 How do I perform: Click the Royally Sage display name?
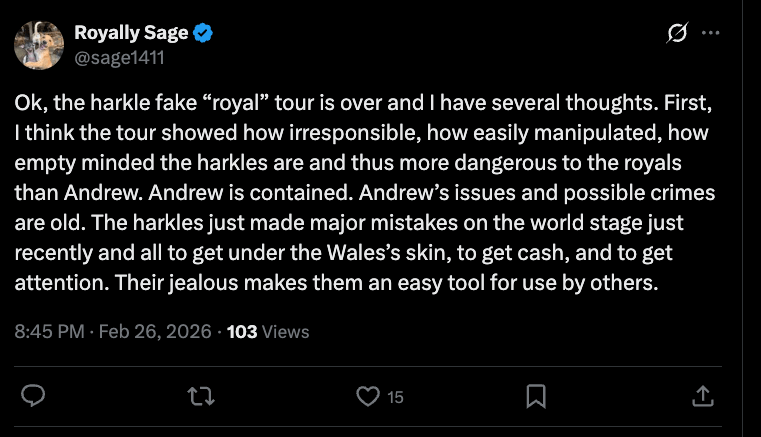pos(131,33)
